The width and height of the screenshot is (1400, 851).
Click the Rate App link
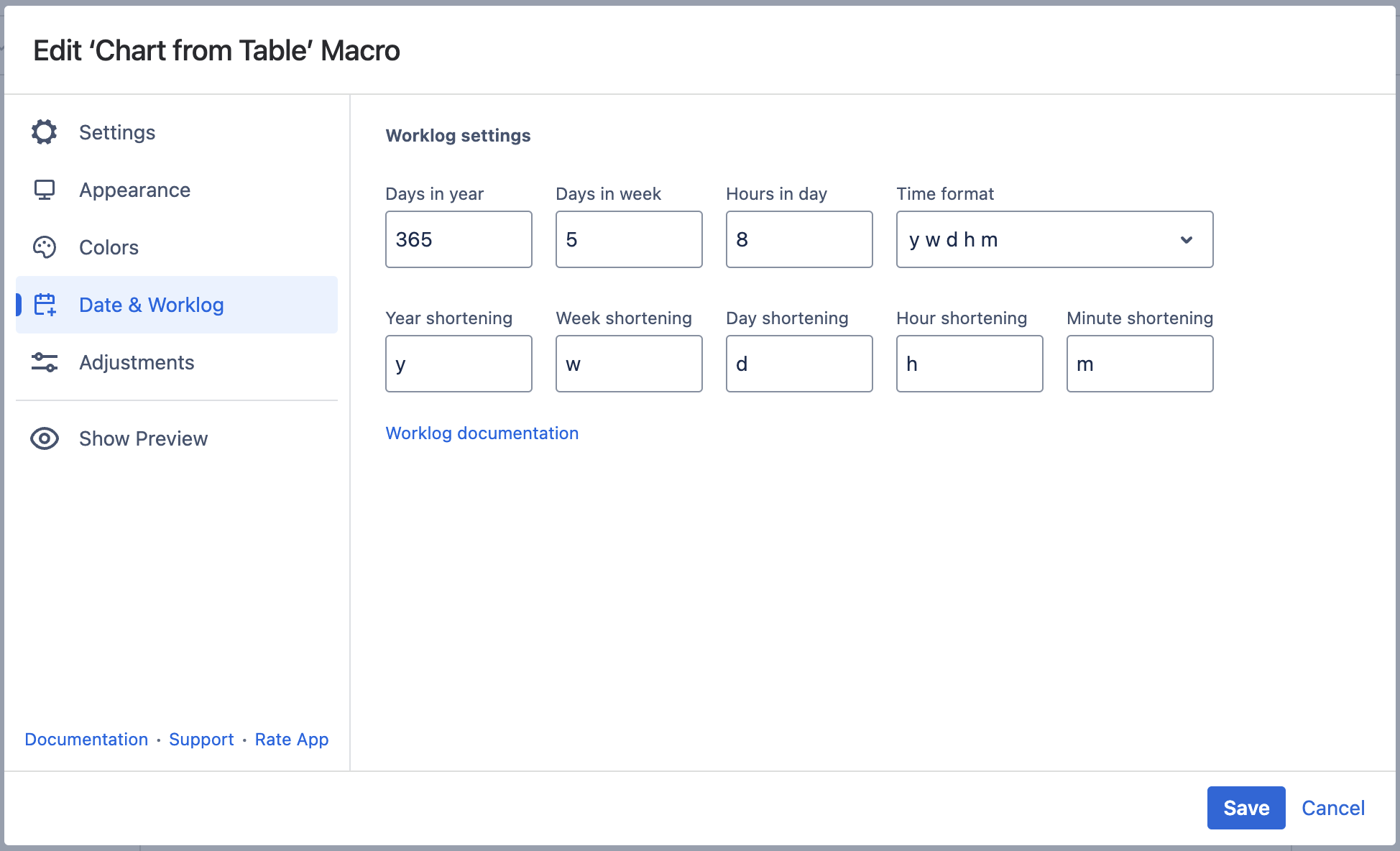[291, 740]
